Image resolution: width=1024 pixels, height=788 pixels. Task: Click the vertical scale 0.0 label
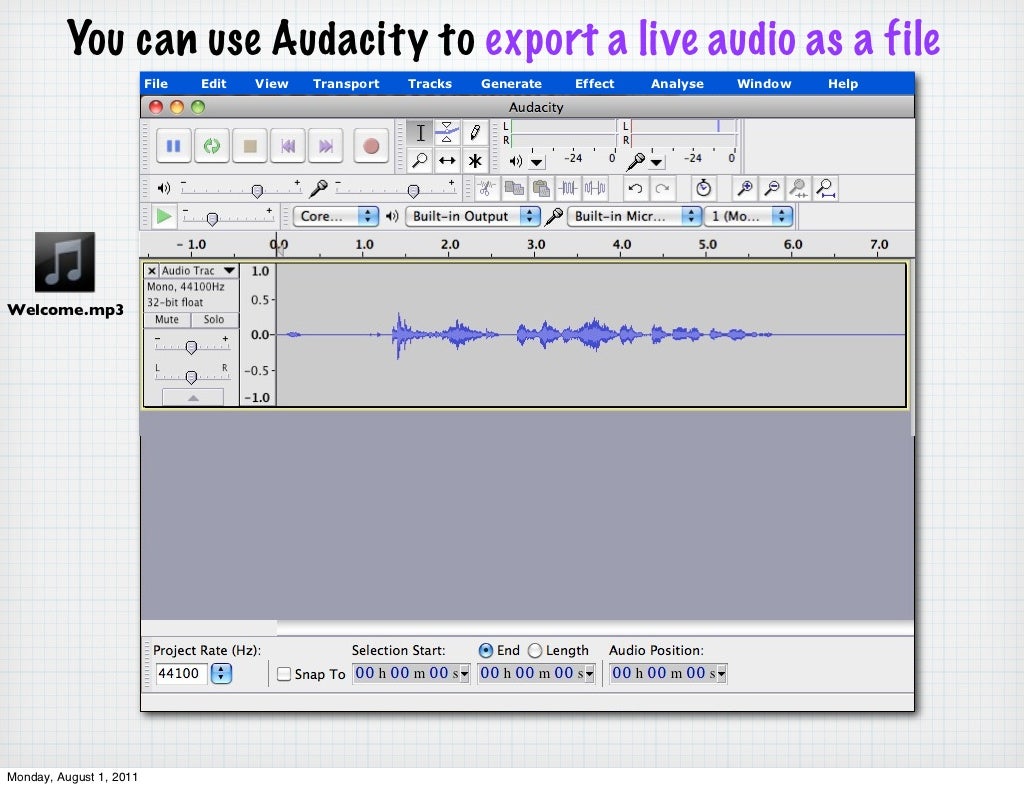[x=260, y=335]
